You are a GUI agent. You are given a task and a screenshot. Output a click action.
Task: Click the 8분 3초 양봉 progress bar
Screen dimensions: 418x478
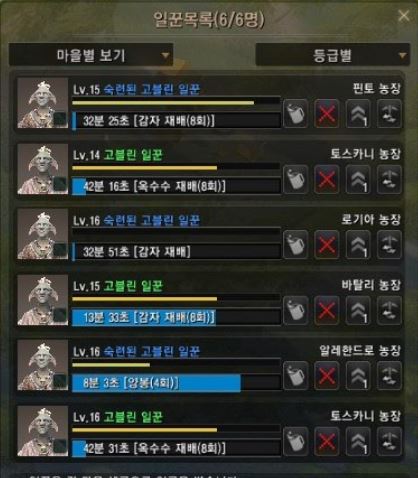(x=176, y=383)
